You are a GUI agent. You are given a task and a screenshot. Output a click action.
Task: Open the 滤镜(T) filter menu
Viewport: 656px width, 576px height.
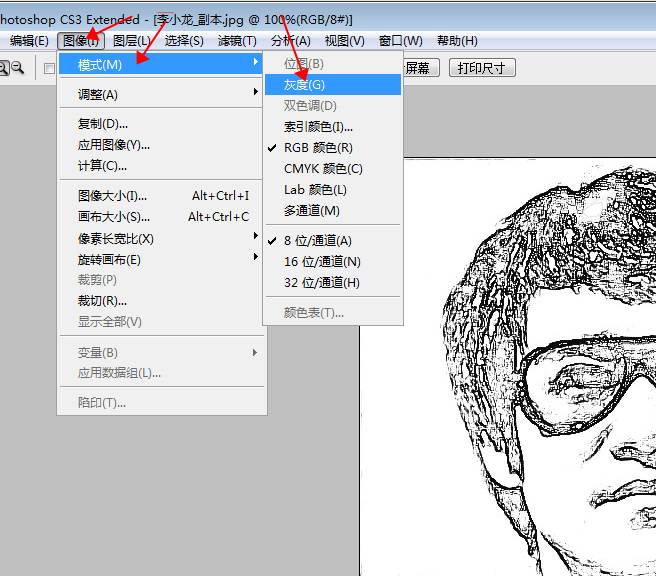coord(237,41)
